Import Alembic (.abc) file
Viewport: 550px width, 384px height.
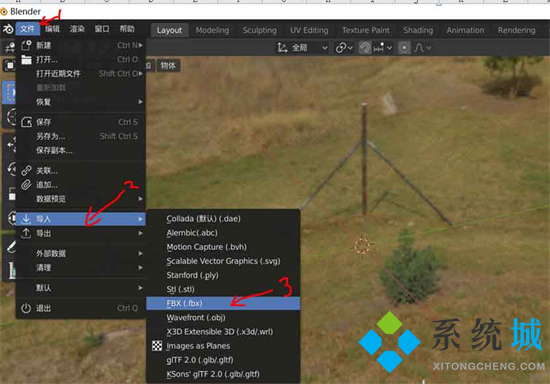(223, 233)
